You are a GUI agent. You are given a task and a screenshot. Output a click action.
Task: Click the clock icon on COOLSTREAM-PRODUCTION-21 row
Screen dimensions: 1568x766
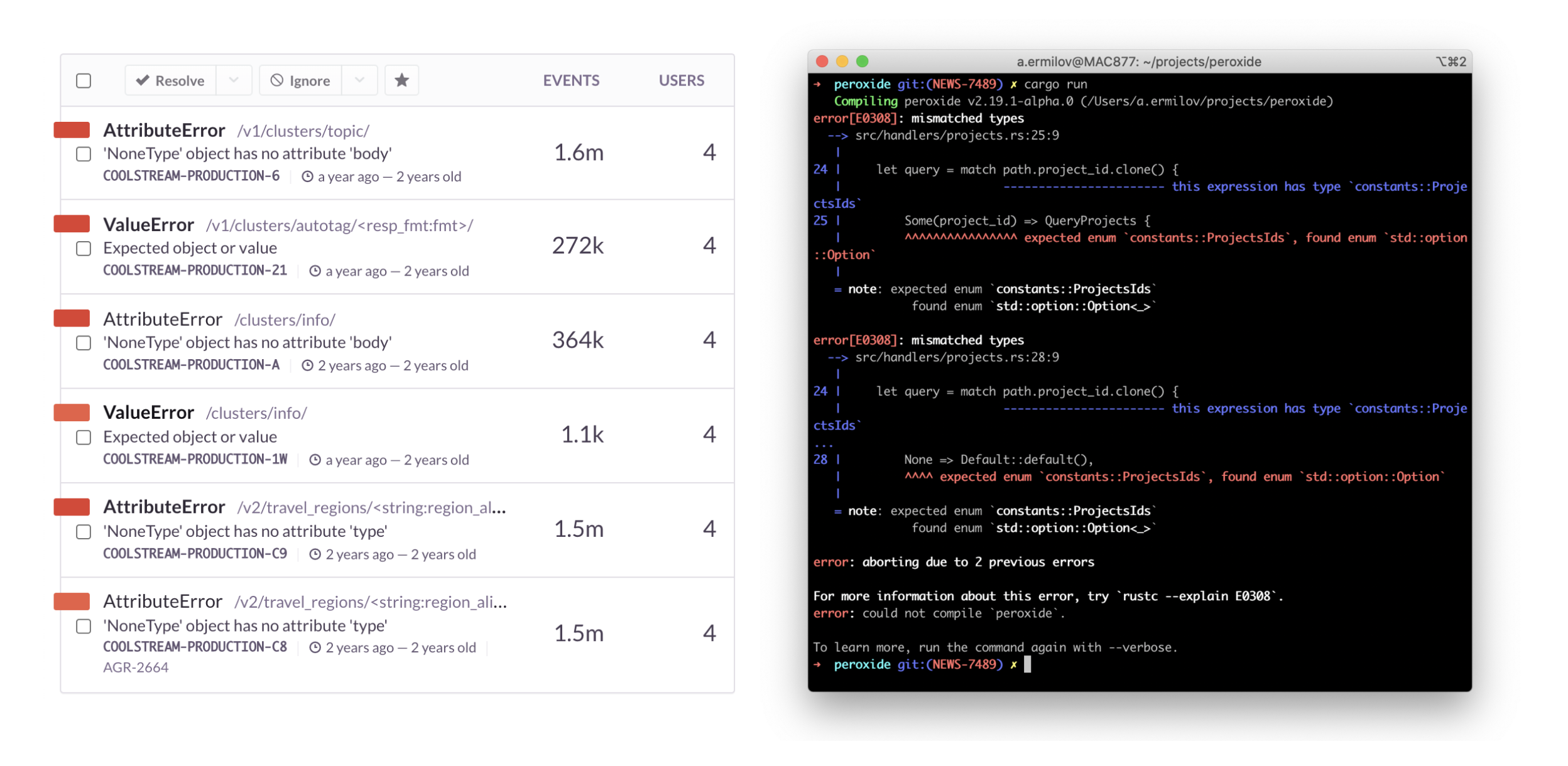click(x=313, y=271)
